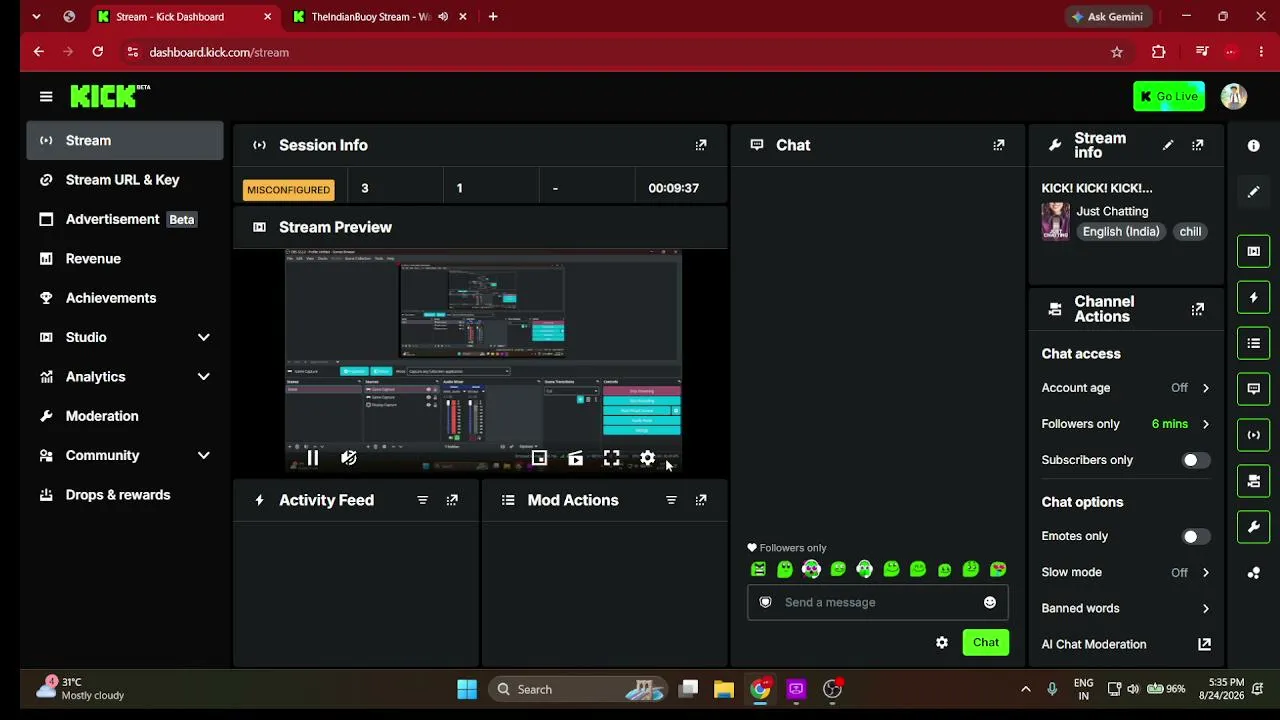
Task: Select the chill stream tag
Action: (x=1190, y=231)
